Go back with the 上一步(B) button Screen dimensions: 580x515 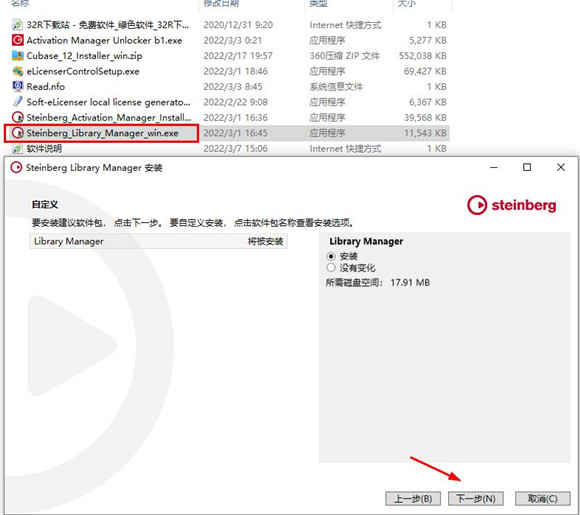(413, 499)
